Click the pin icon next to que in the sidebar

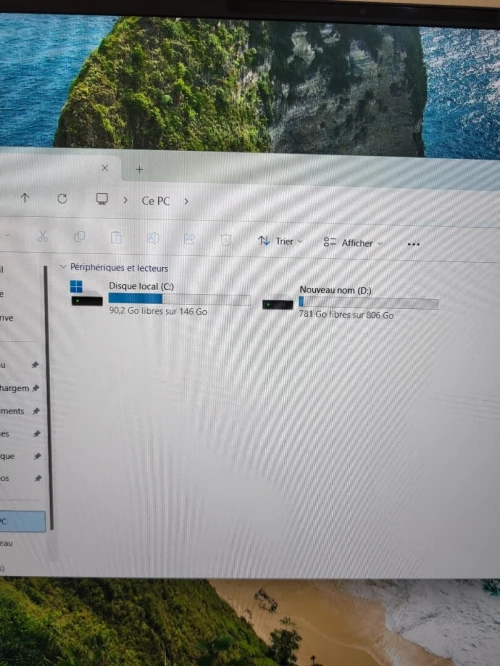click(x=37, y=456)
